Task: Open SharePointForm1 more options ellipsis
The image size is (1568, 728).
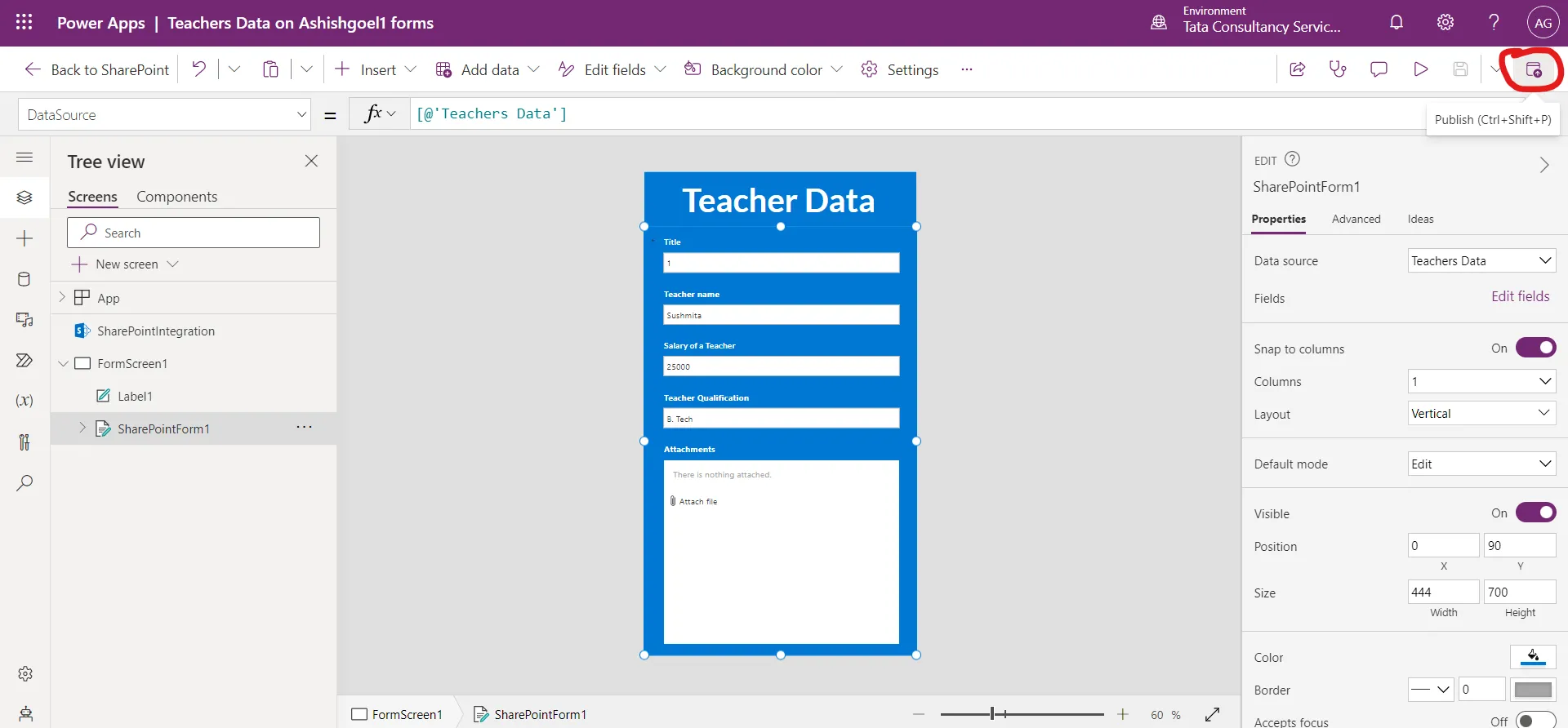Action: coord(304,427)
